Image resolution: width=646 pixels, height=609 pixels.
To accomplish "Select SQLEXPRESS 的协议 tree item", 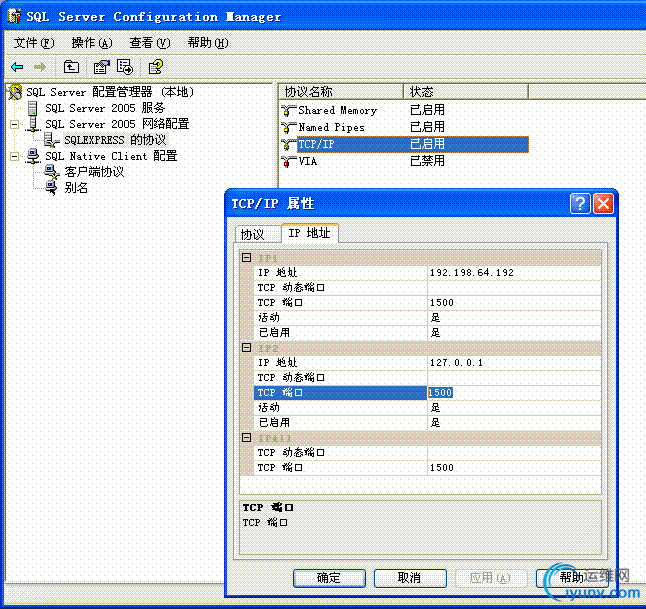I will [x=115, y=140].
